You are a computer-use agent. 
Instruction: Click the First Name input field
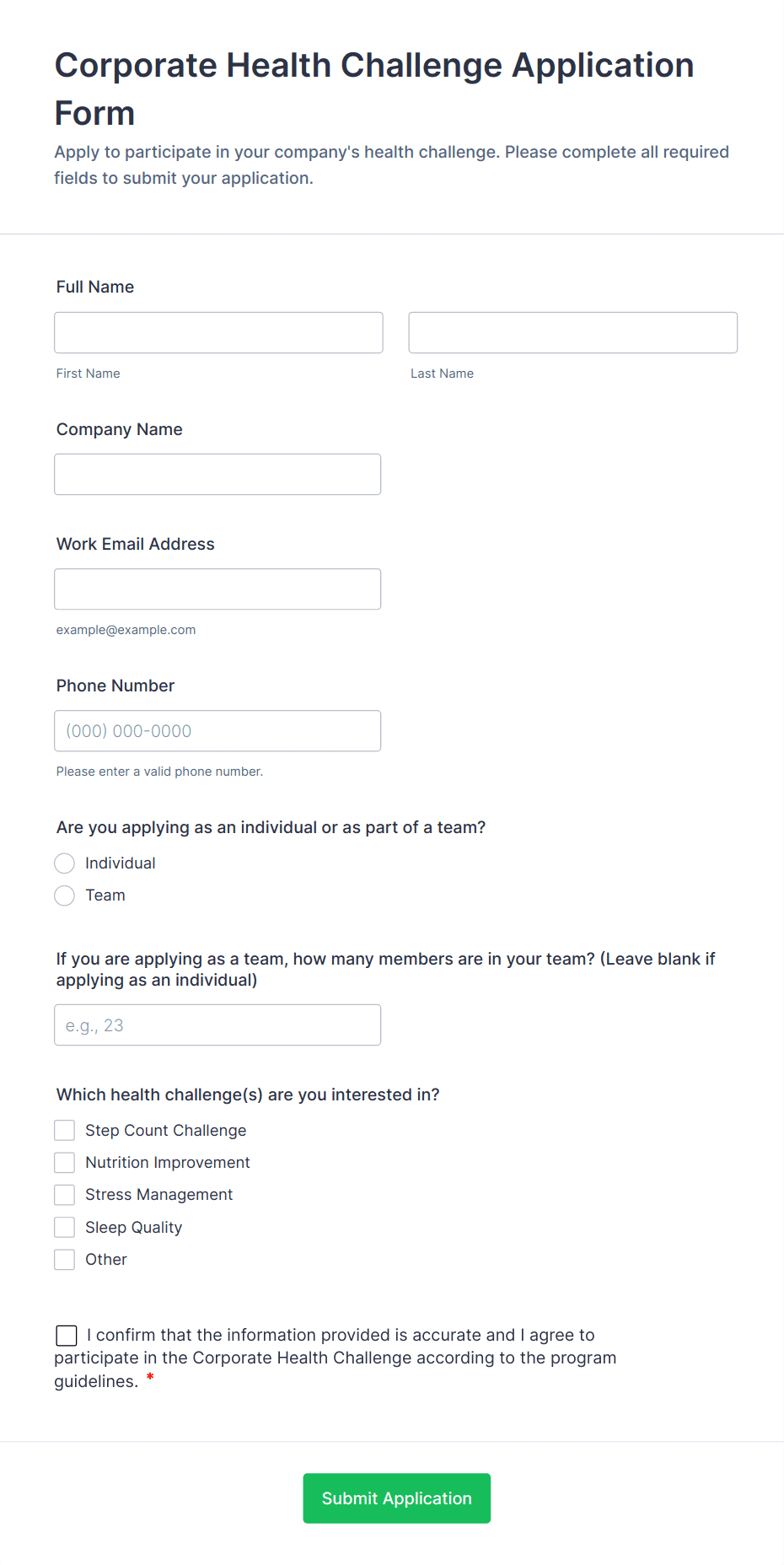tap(218, 332)
